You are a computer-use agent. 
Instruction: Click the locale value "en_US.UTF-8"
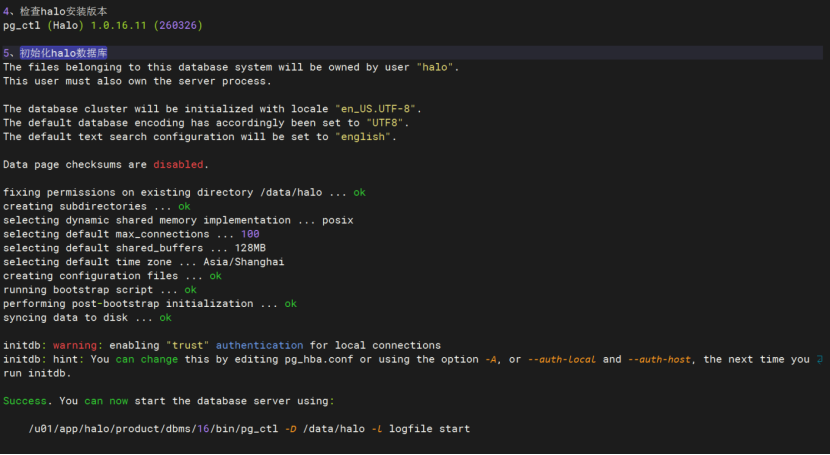[x=375, y=109]
